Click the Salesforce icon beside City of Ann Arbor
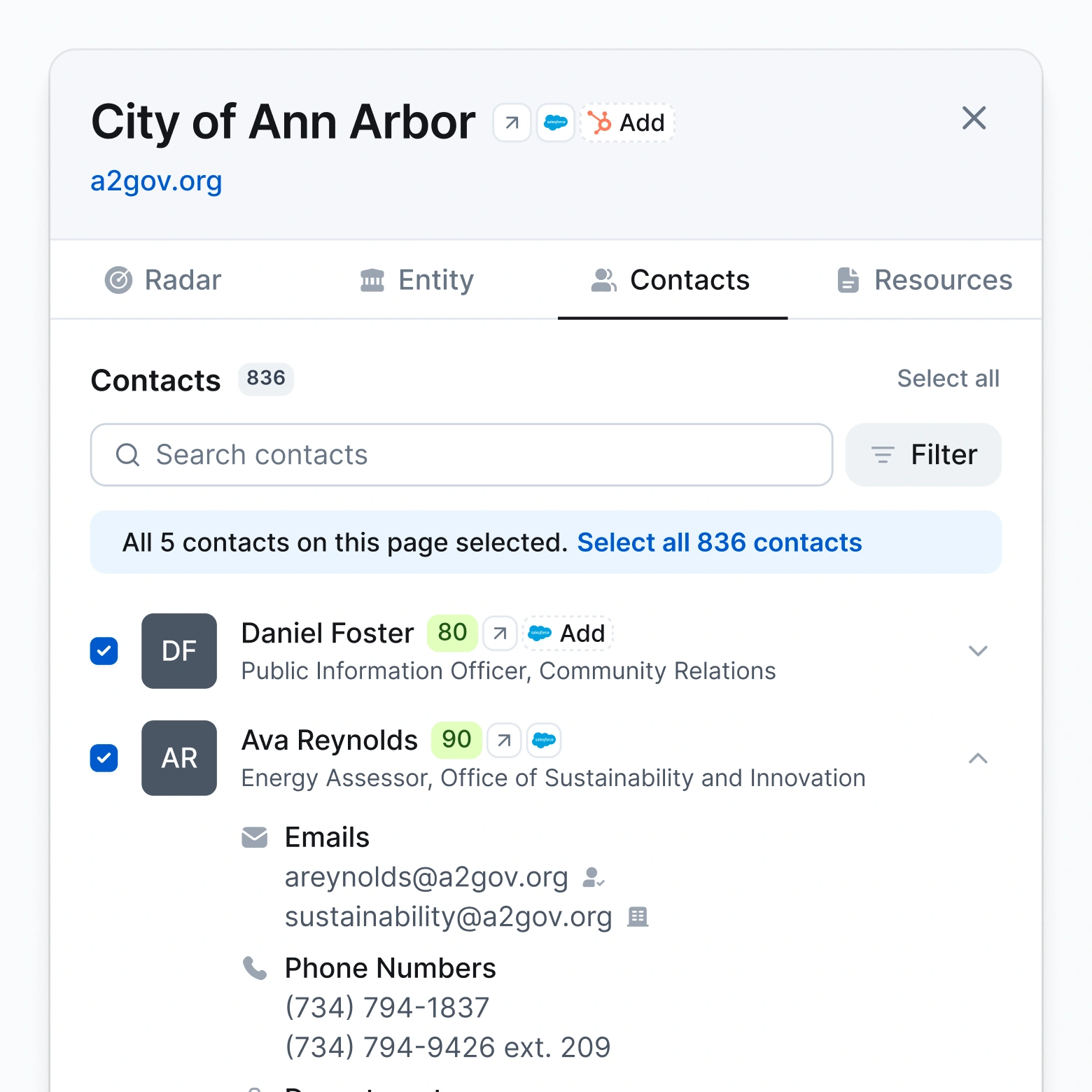Image resolution: width=1092 pixels, height=1092 pixels. click(555, 122)
